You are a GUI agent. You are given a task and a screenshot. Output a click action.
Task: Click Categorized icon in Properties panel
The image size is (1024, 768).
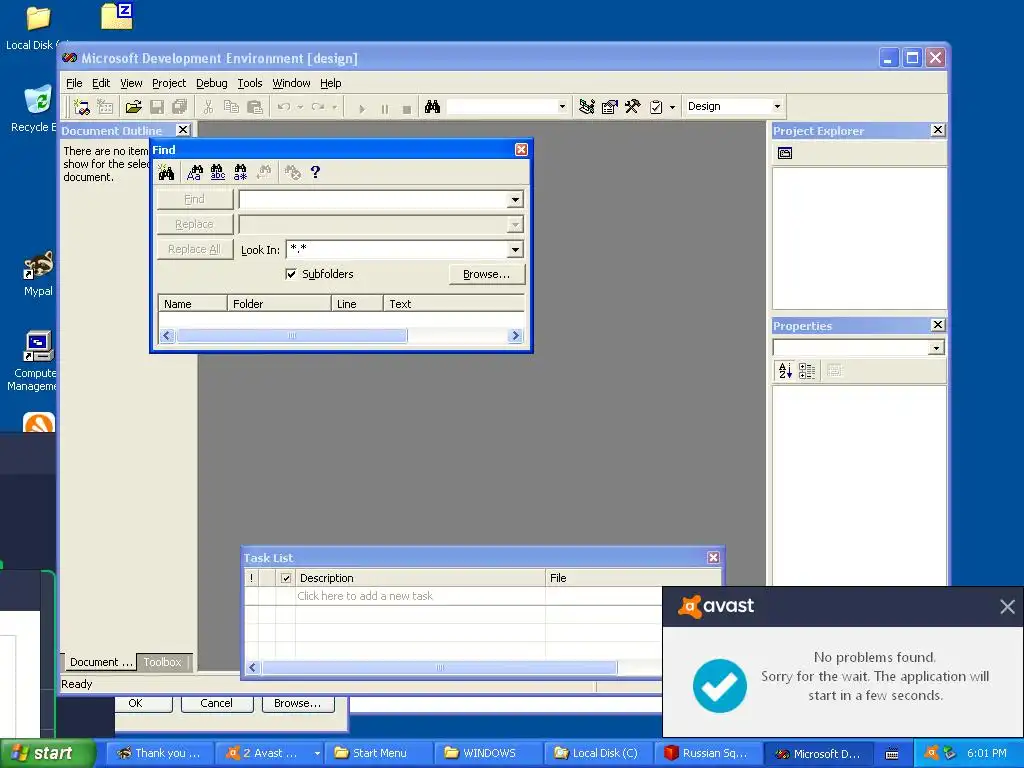point(807,371)
